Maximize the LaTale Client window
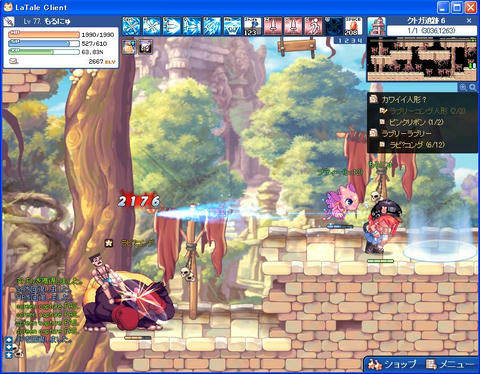This screenshot has height=374, width=480. (457, 7)
